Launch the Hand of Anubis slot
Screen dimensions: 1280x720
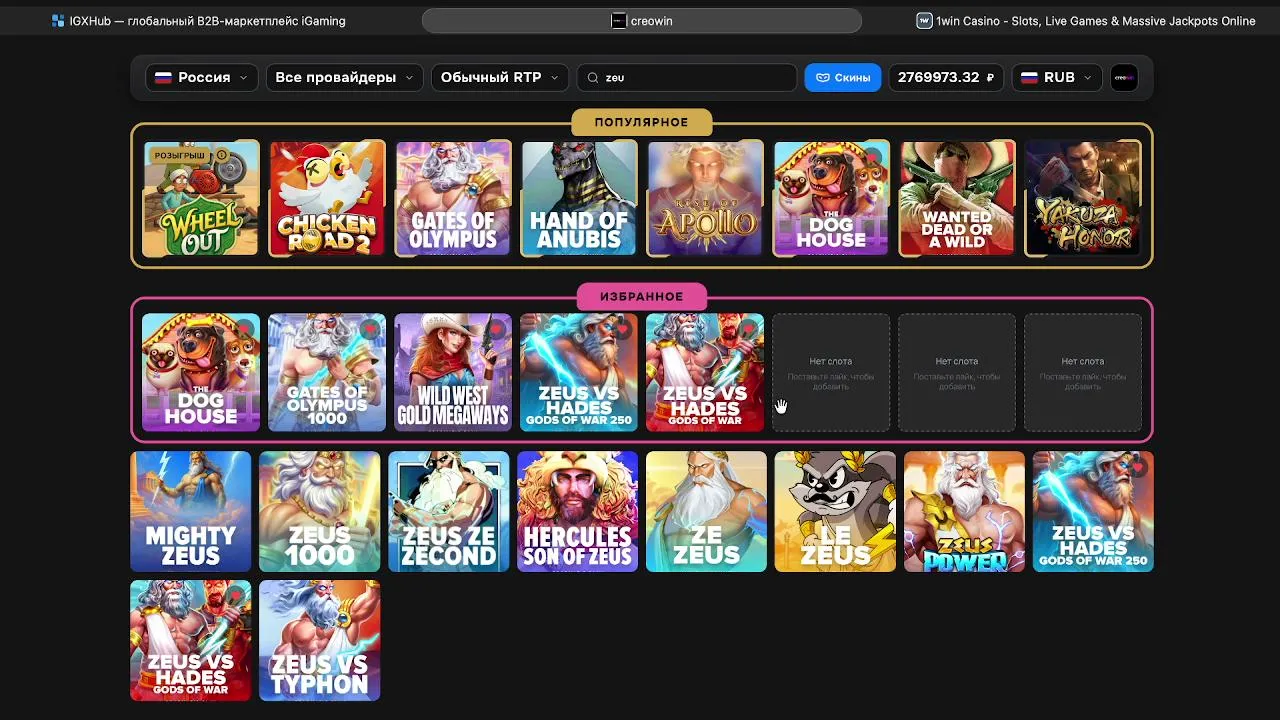[579, 198]
